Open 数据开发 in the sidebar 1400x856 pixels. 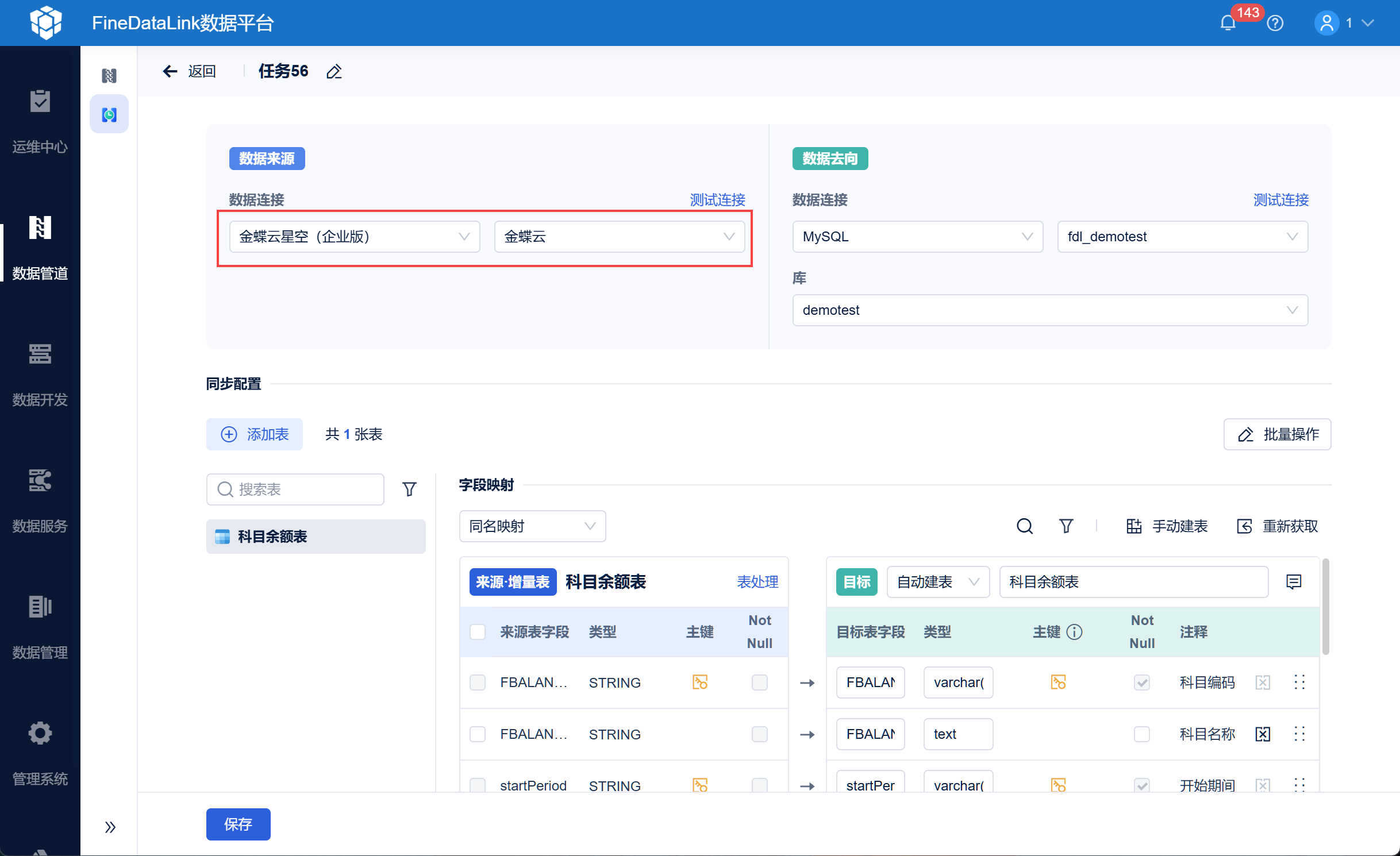click(x=40, y=375)
